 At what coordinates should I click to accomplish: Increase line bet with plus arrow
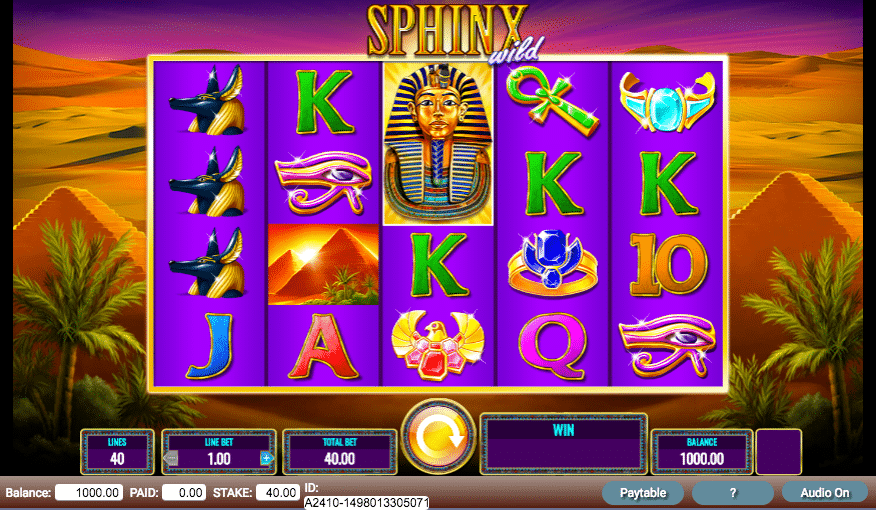pos(266,459)
